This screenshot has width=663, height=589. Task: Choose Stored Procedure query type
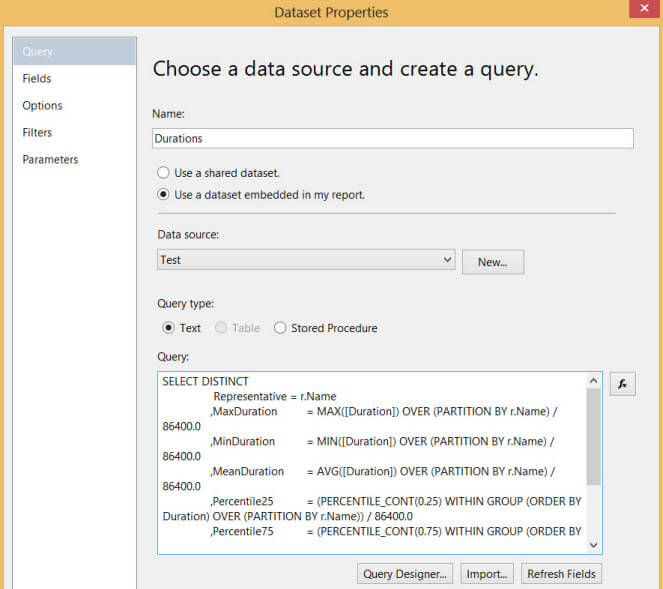click(280, 328)
